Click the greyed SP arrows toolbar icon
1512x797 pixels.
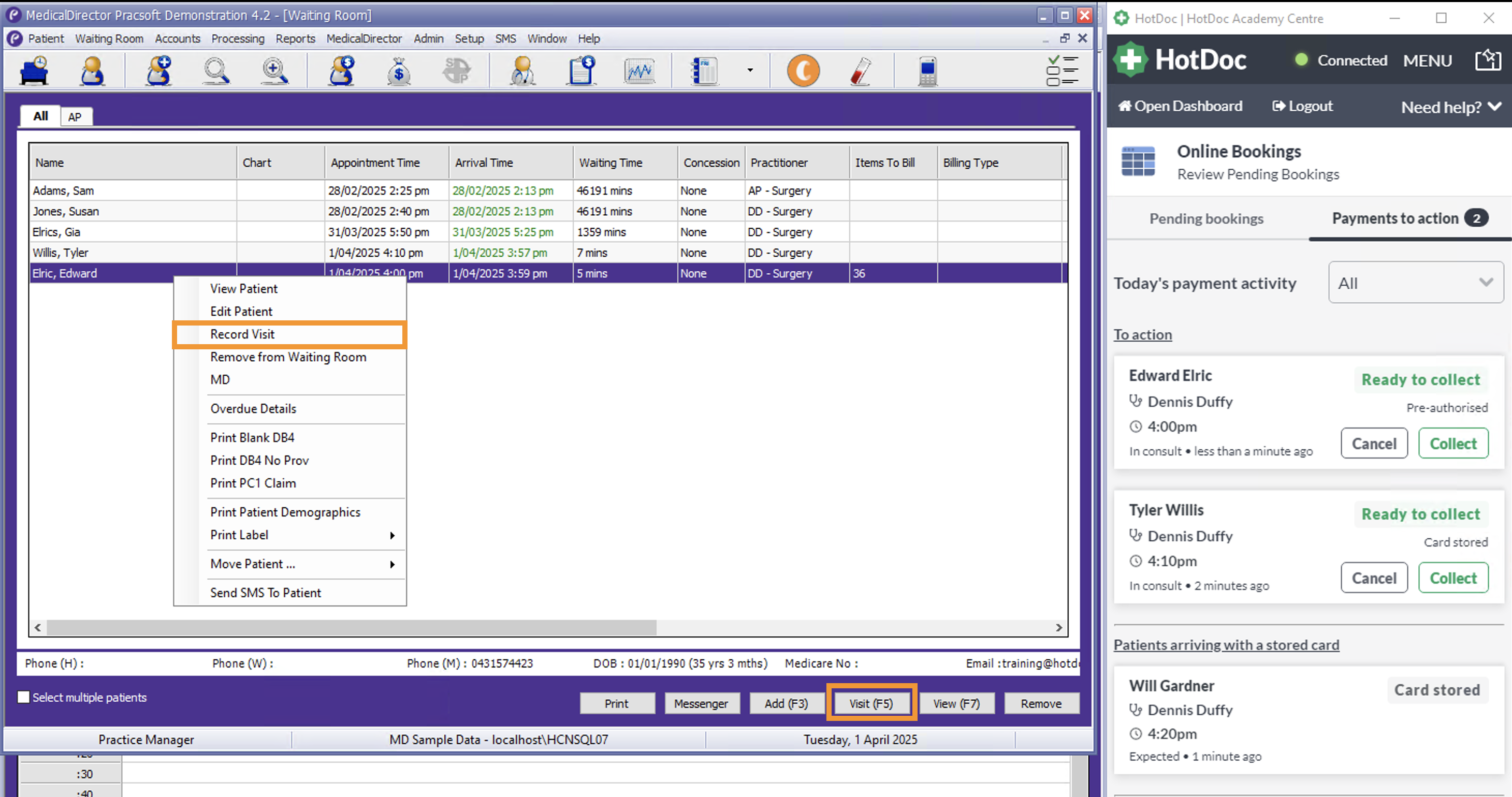click(457, 71)
